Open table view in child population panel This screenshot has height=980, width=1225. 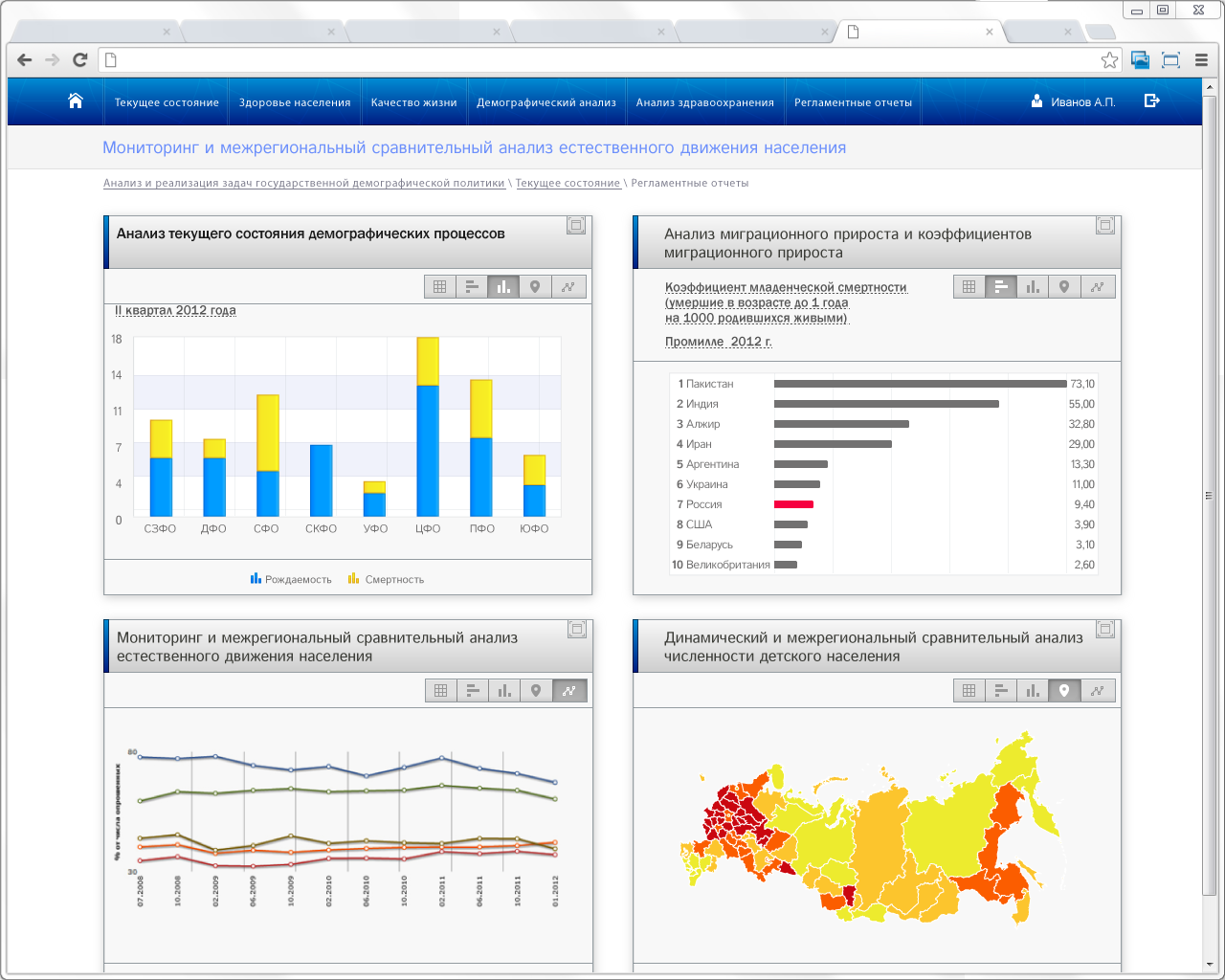(x=969, y=691)
